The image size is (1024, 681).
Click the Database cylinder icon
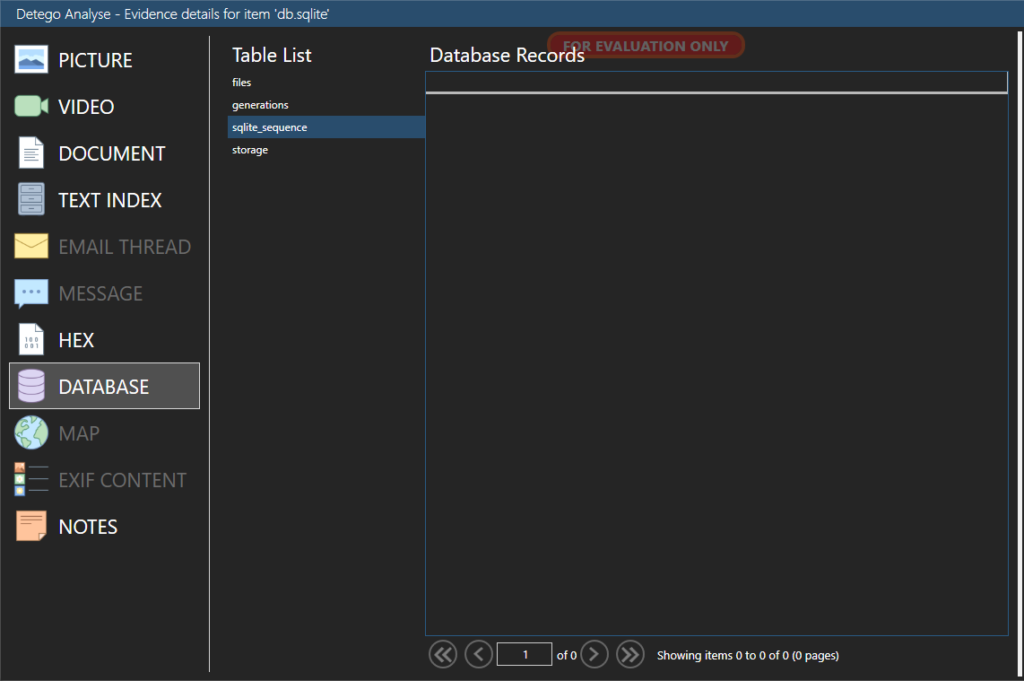click(31, 386)
